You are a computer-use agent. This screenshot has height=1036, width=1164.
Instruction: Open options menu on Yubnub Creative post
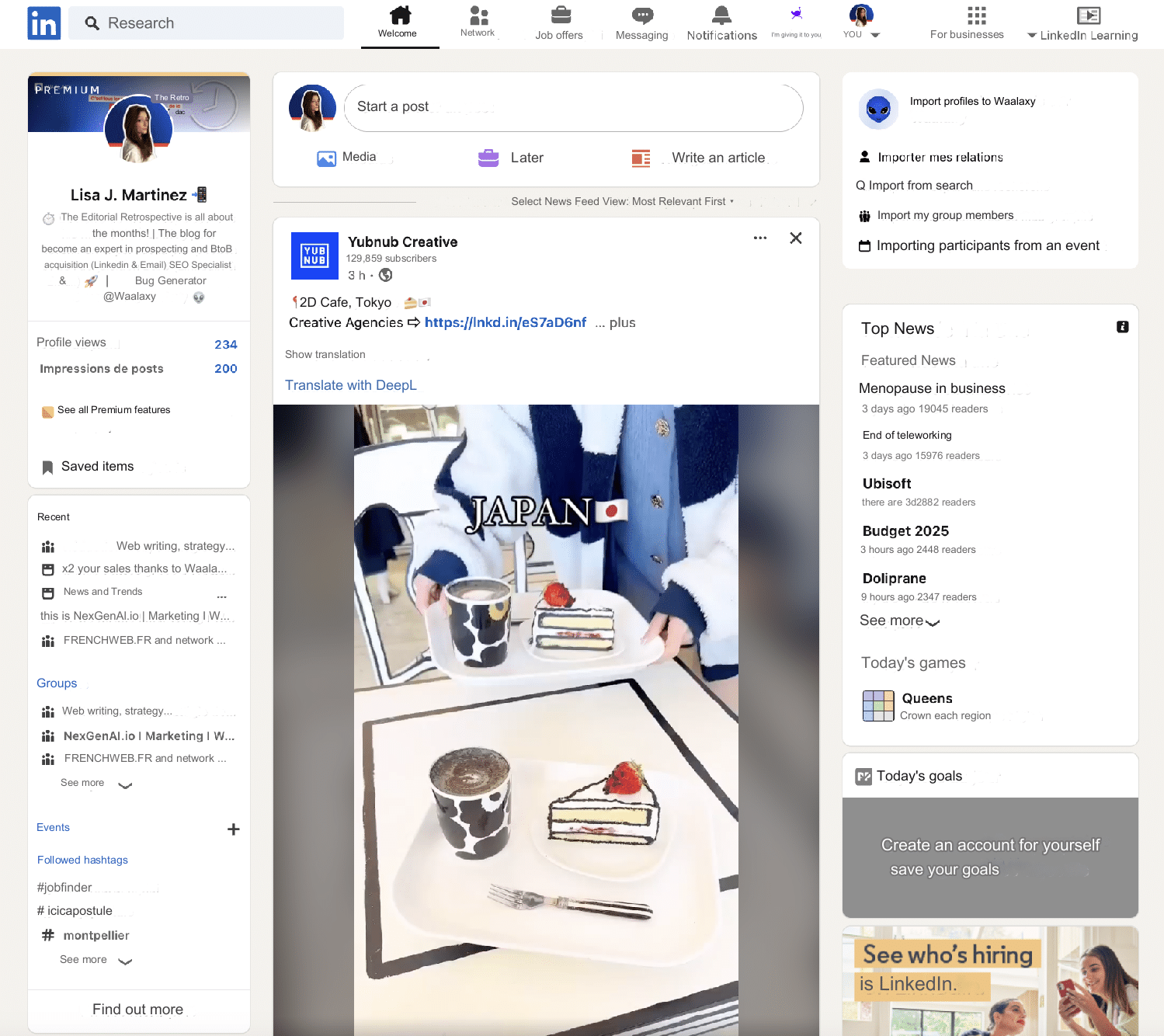point(759,238)
